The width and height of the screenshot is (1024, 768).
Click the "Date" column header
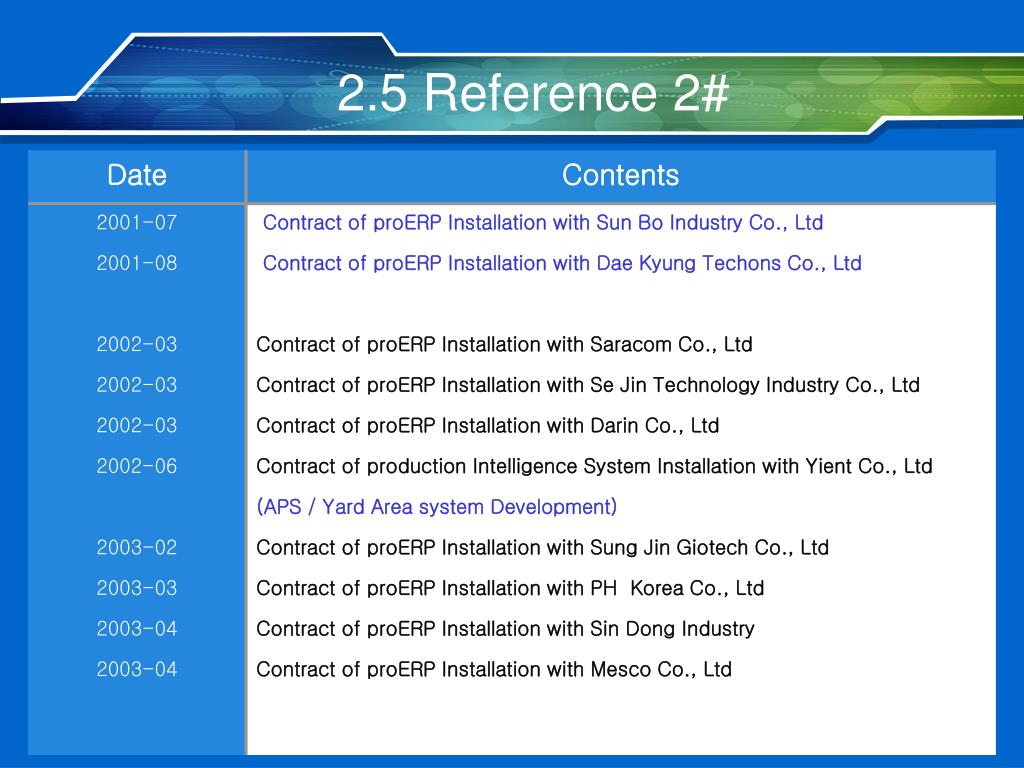click(136, 175)
